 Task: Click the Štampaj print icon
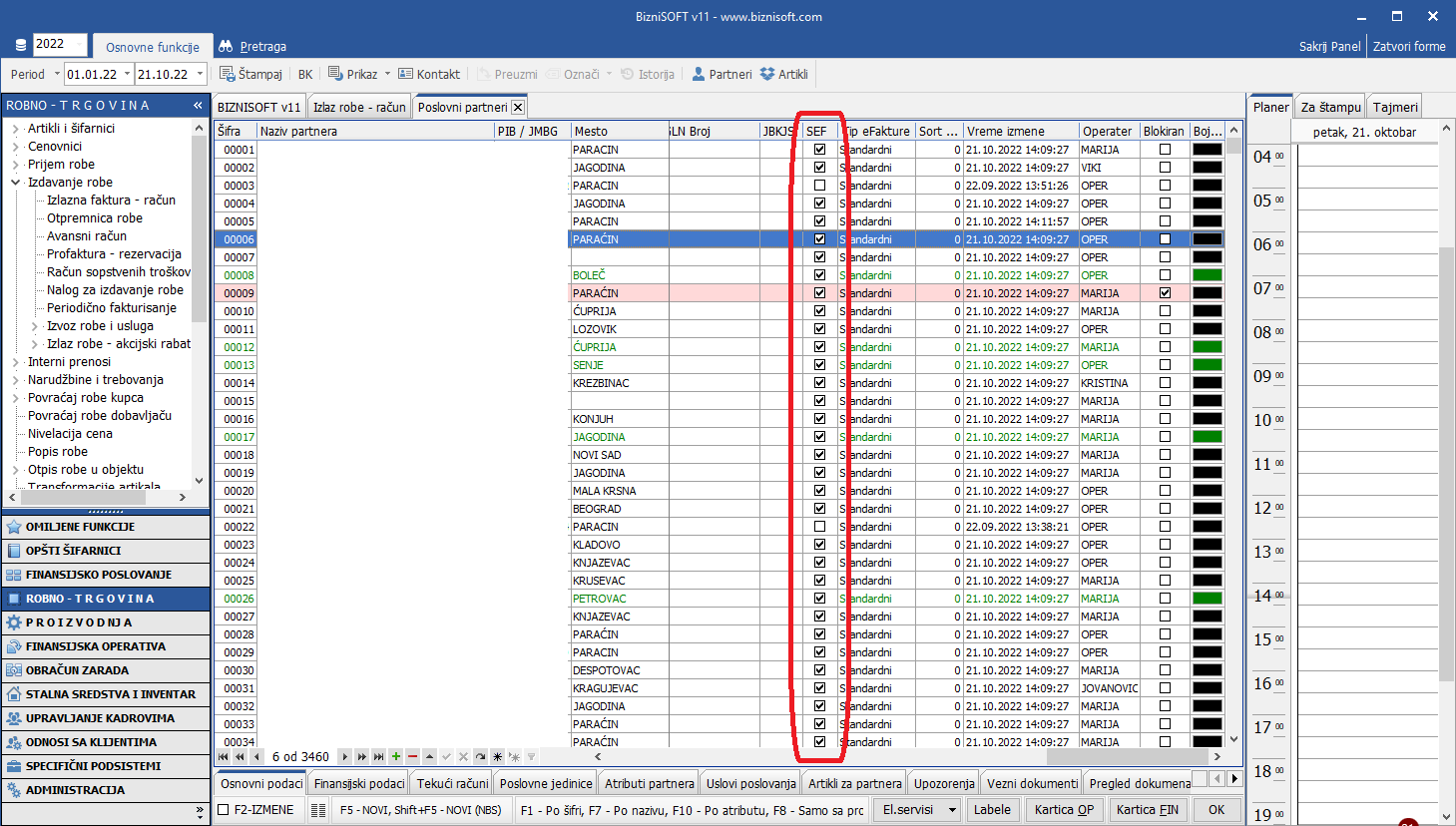(228, 74)
